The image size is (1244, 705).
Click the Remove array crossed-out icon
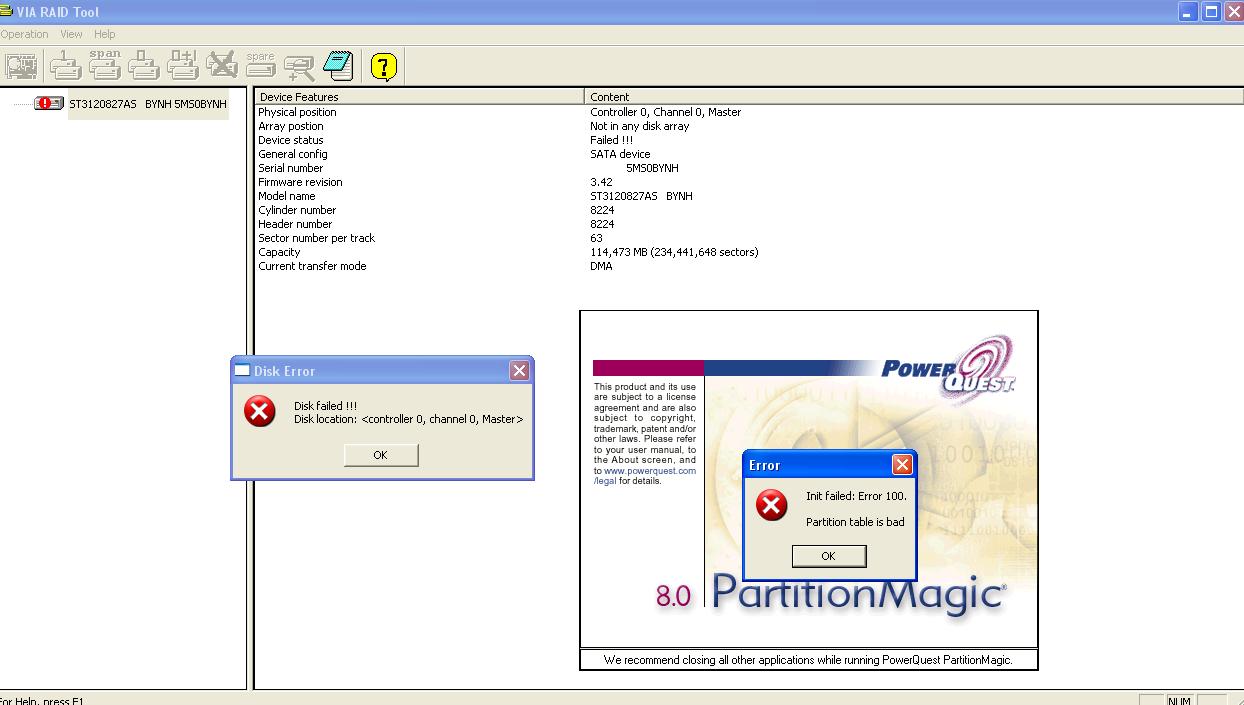[x=222, y=66]
